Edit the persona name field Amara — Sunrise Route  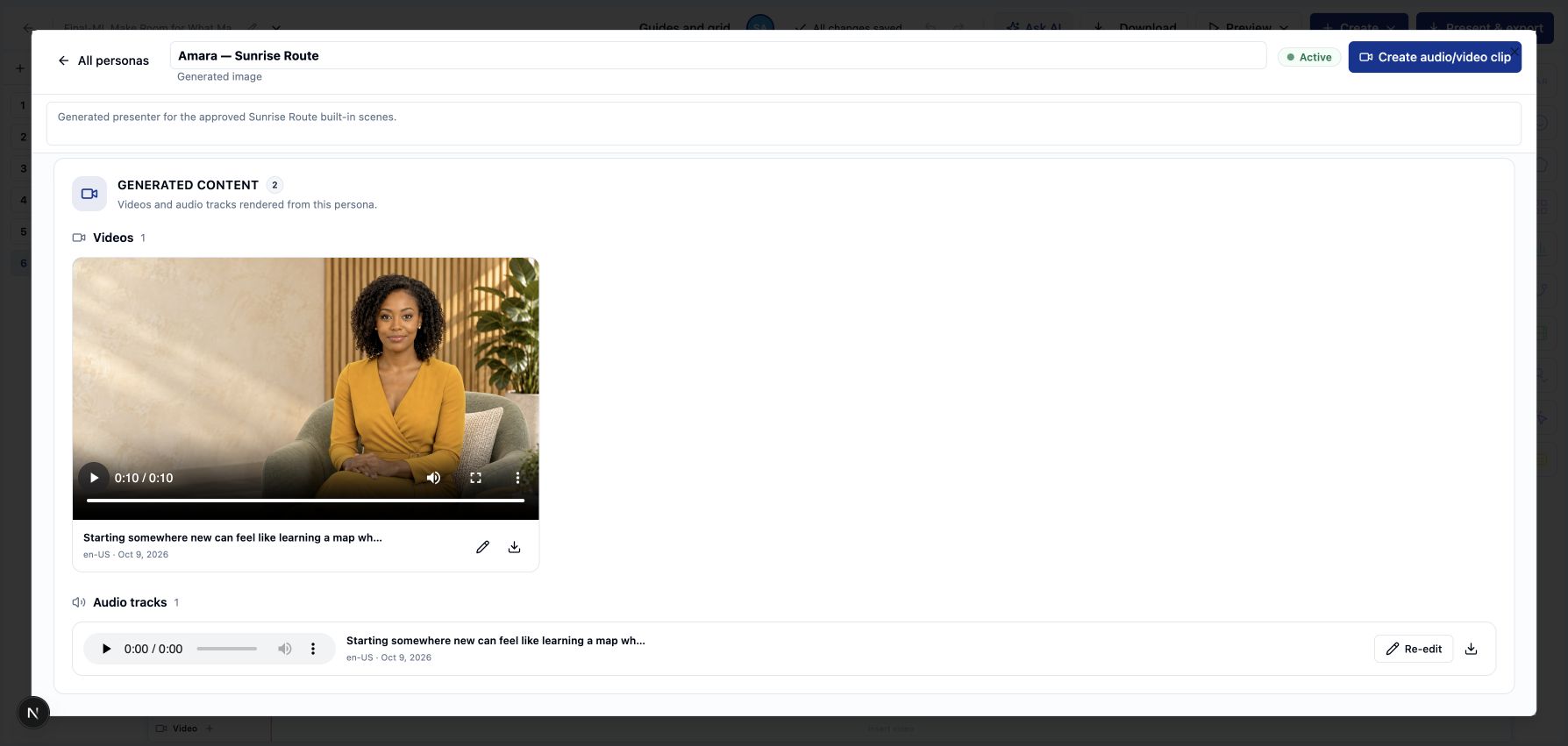pos(717,55)
